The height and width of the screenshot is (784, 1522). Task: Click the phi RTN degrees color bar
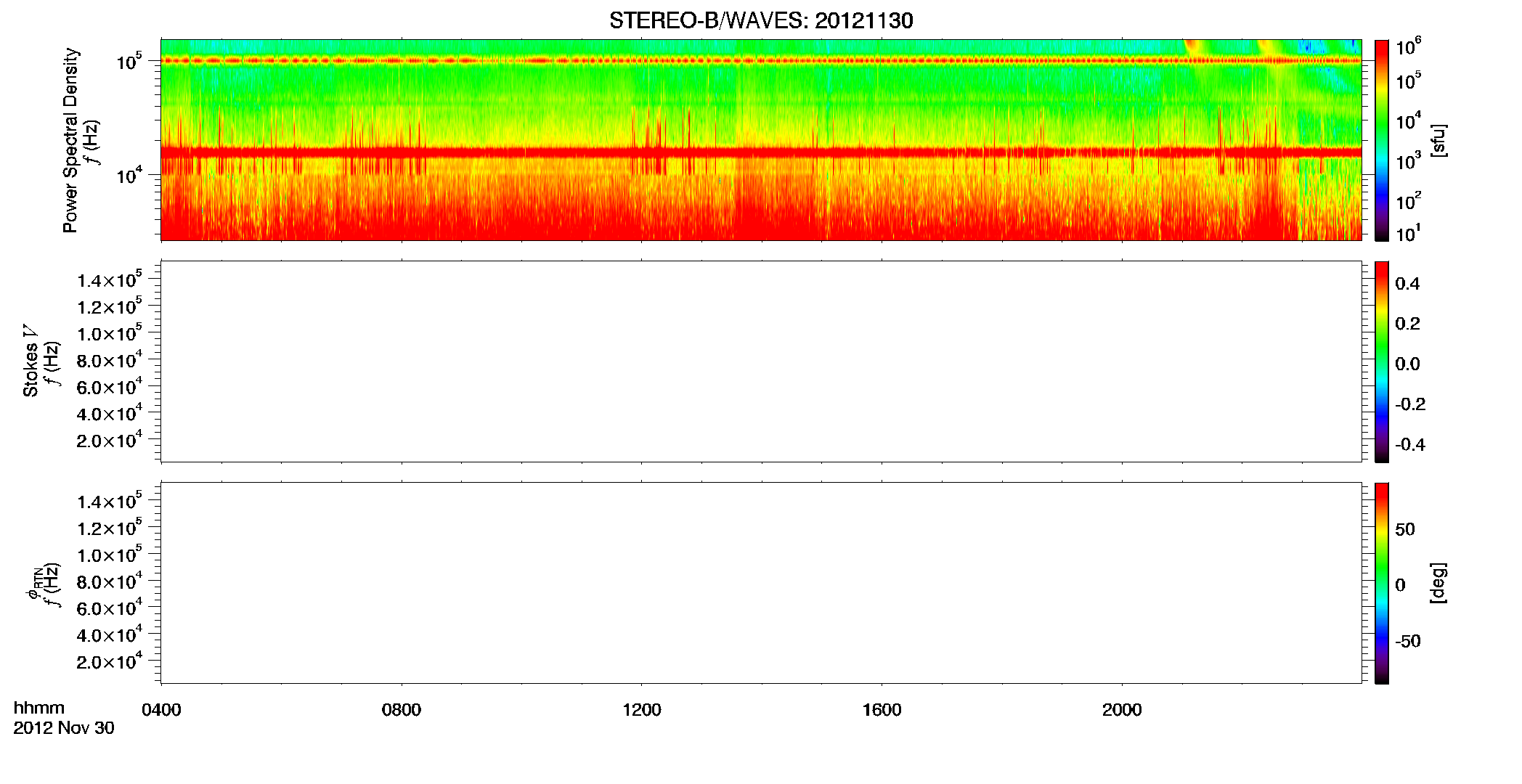coord(1382,583)
